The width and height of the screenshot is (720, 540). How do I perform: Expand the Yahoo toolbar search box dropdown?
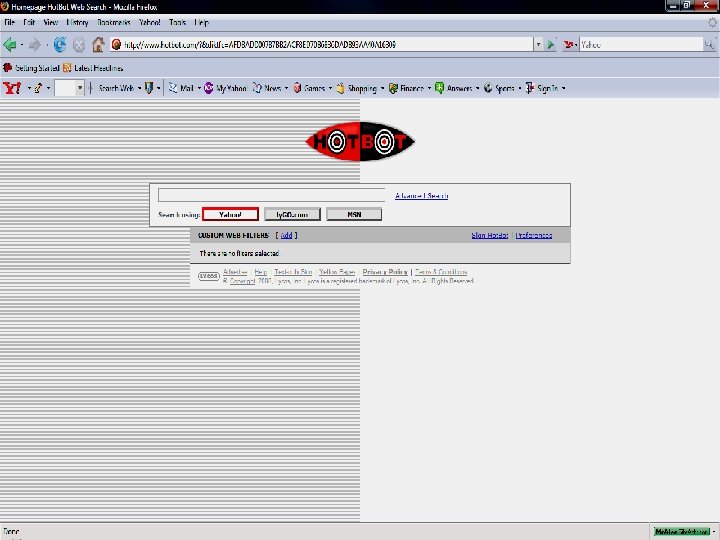pos(79,88)
